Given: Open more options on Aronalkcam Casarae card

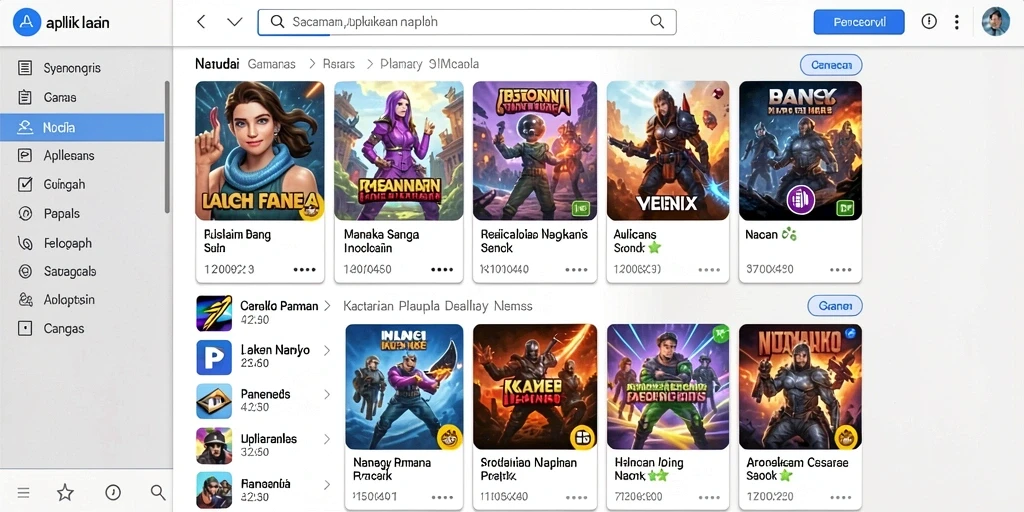Looking at the screenshot, I should coord(840,498).
